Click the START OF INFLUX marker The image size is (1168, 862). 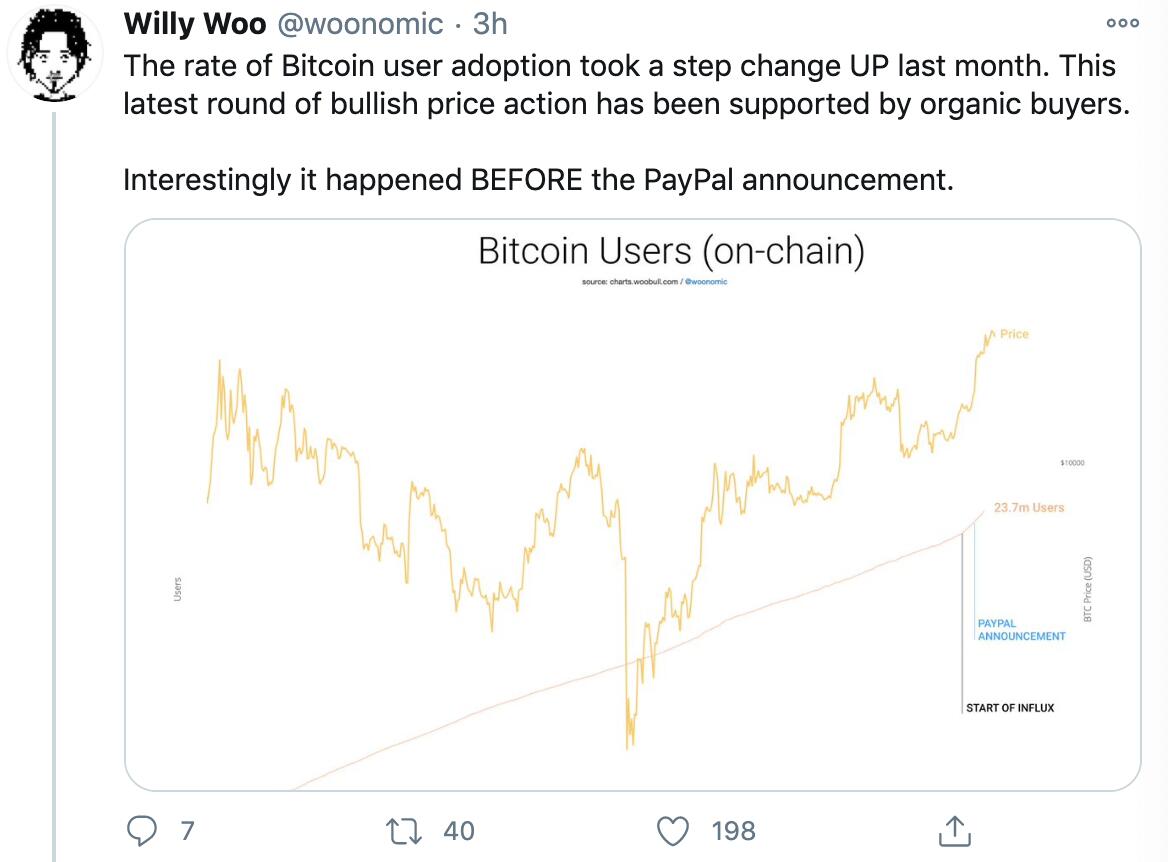[1010, 708]
